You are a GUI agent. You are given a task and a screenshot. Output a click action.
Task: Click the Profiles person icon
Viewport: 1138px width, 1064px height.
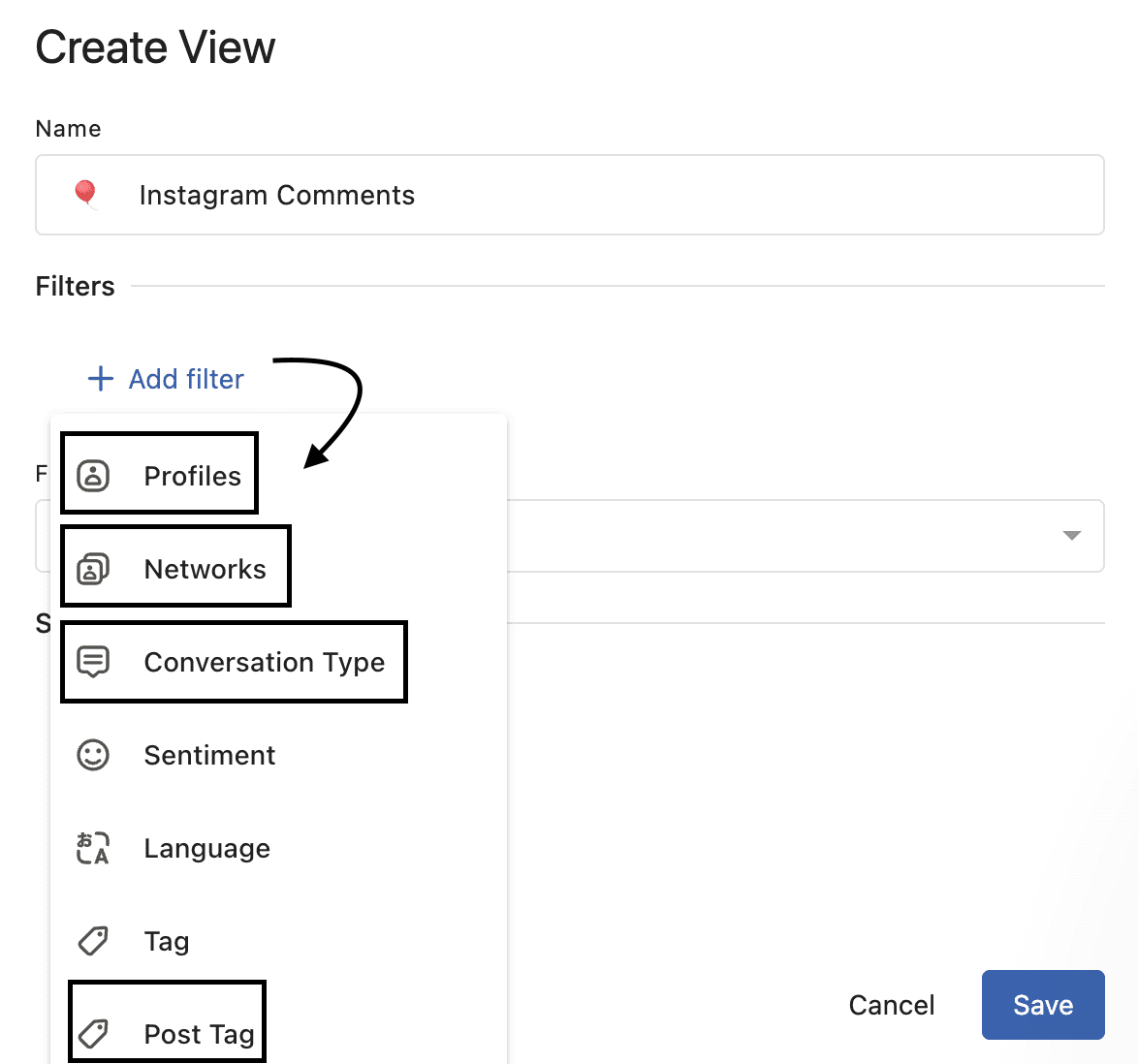coord(93,476)
